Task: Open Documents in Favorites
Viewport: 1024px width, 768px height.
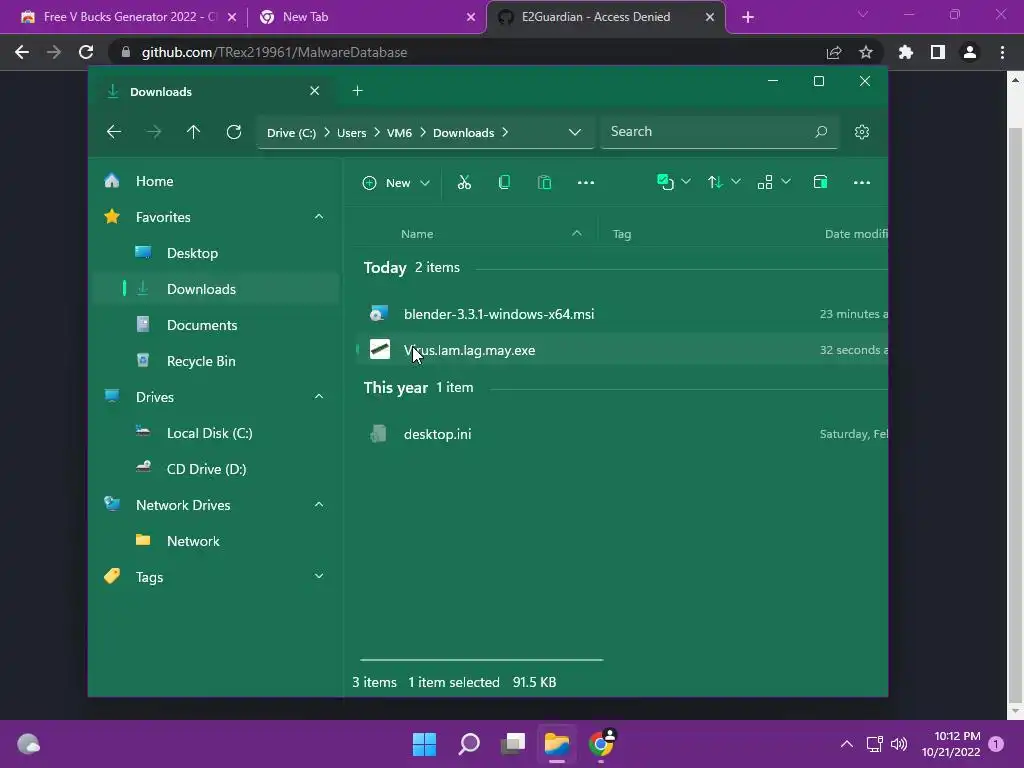Action: point(216,325)
